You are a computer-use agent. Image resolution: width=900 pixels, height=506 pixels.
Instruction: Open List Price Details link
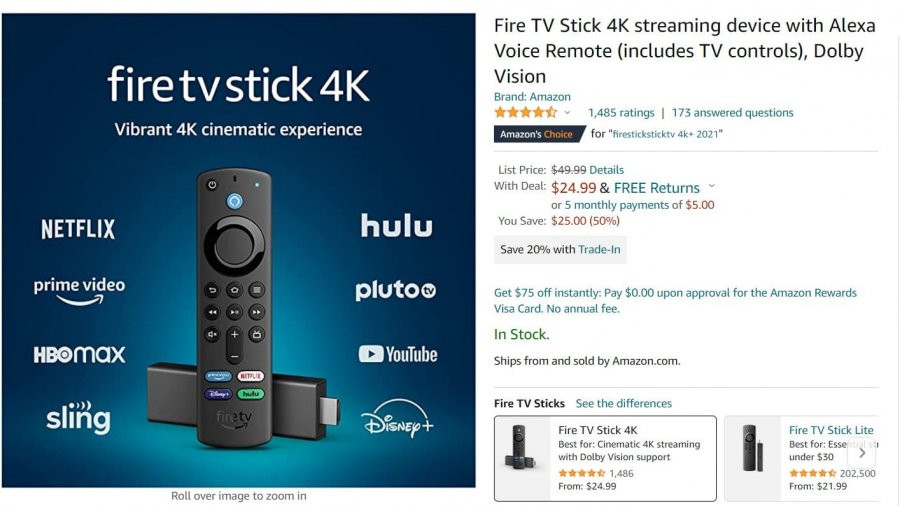point(606,170)
